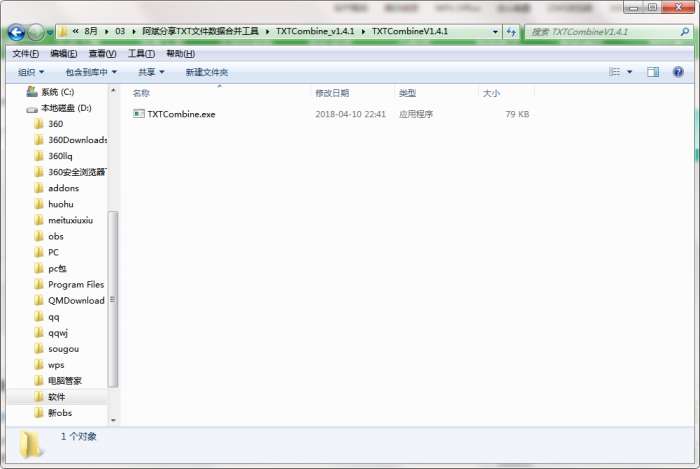Click the Program Files folder icon
Screen dimensions: 700x469
39,285
